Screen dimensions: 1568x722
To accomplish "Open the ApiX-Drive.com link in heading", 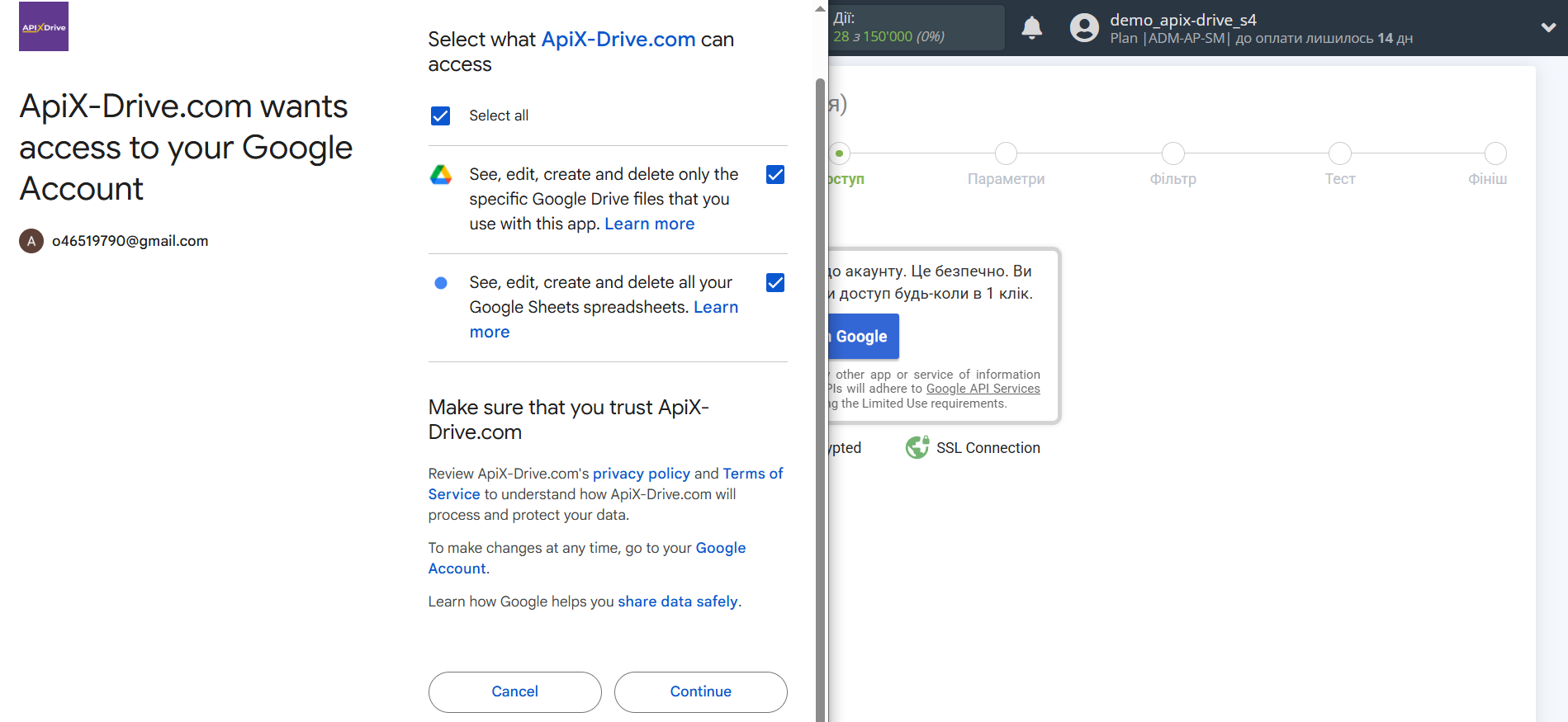I will (618, 39).
